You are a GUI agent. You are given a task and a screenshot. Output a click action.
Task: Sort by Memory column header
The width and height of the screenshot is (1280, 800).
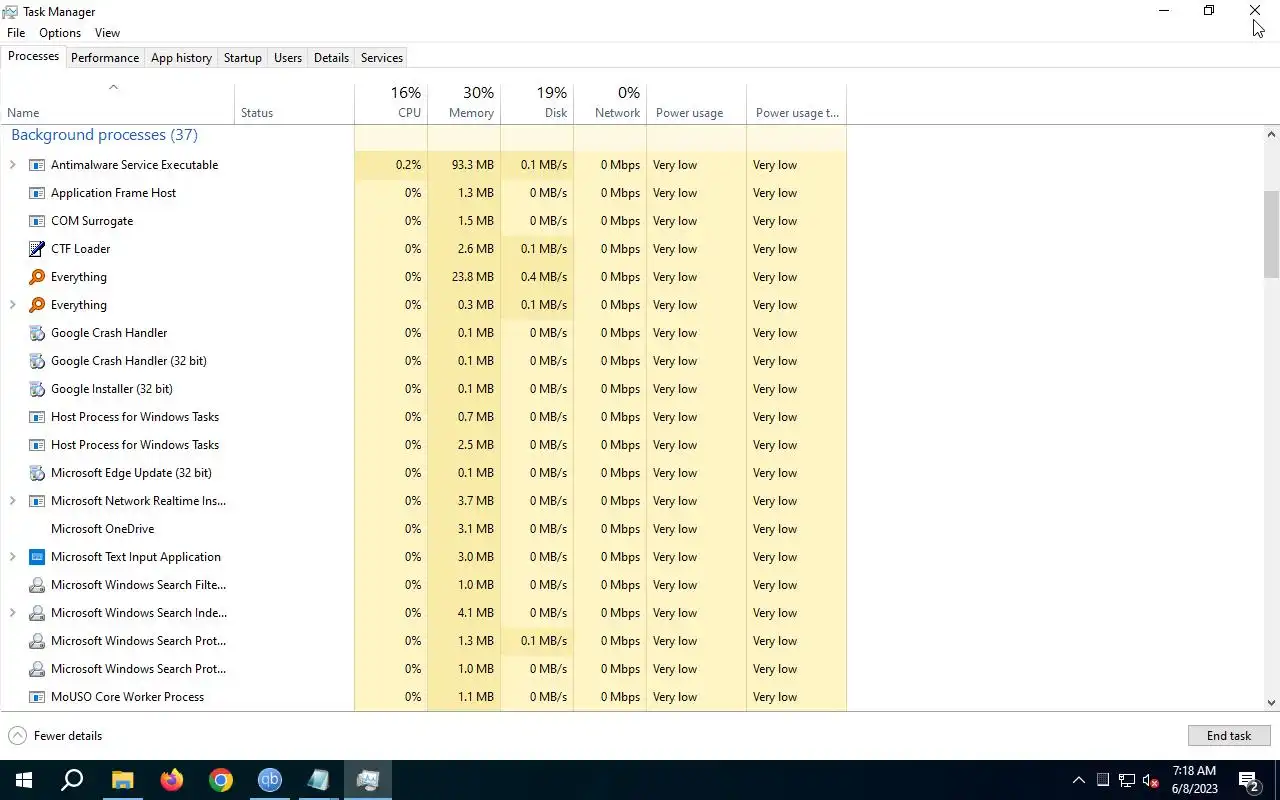[x=464, y=103]
